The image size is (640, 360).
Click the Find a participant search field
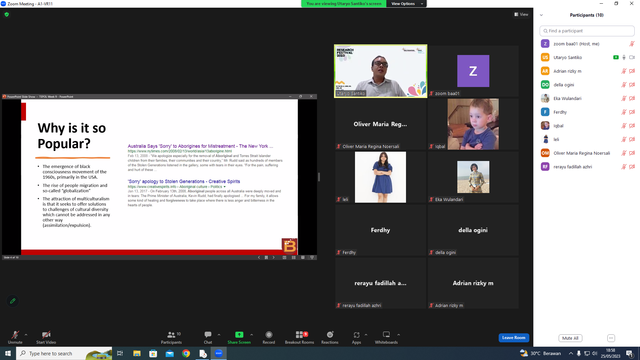(587, 31)
